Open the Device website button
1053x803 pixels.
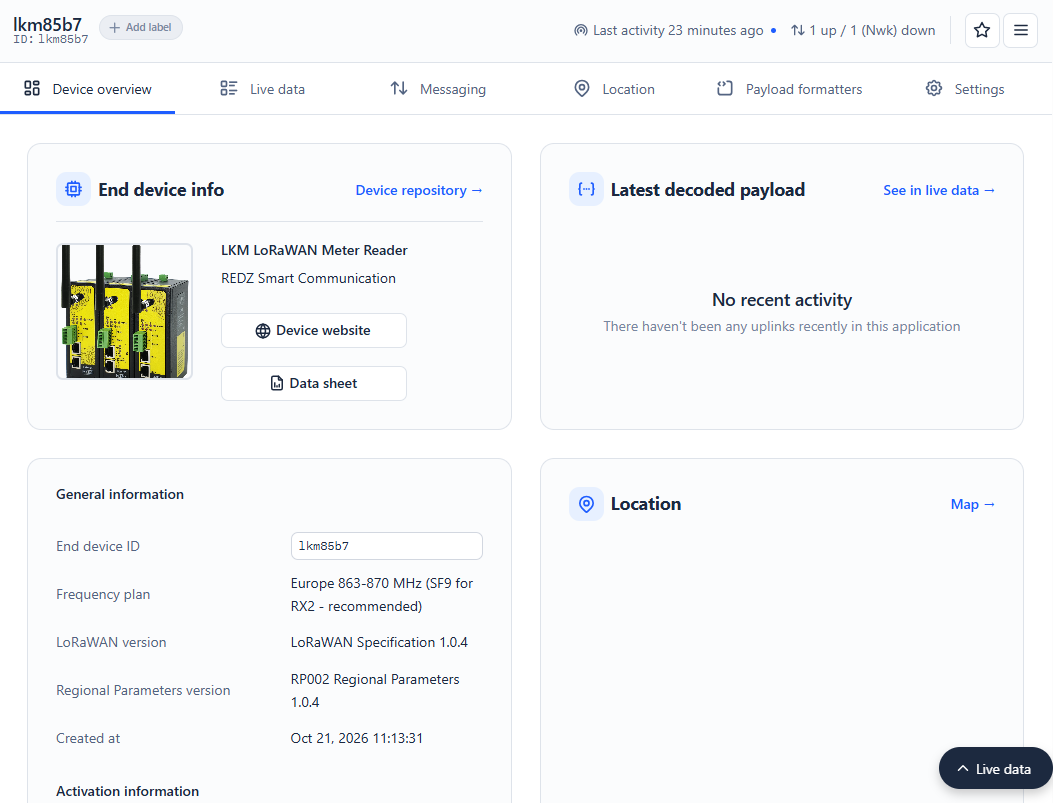pos(314,330)
